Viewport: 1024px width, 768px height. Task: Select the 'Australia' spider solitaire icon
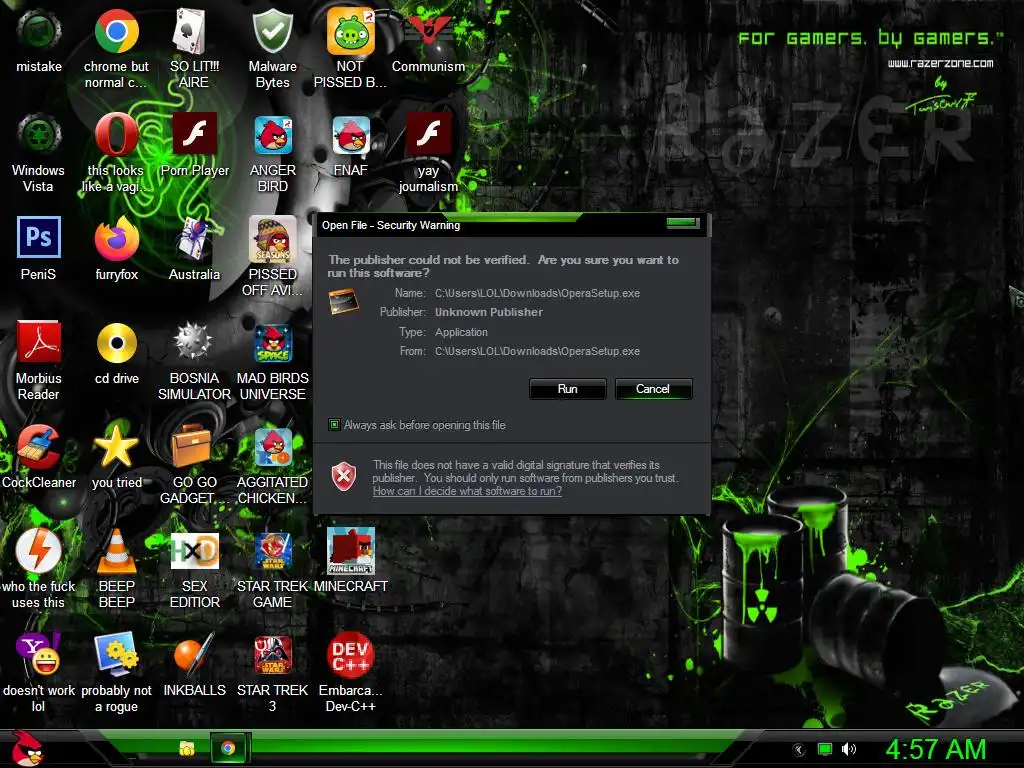(194, 239)
